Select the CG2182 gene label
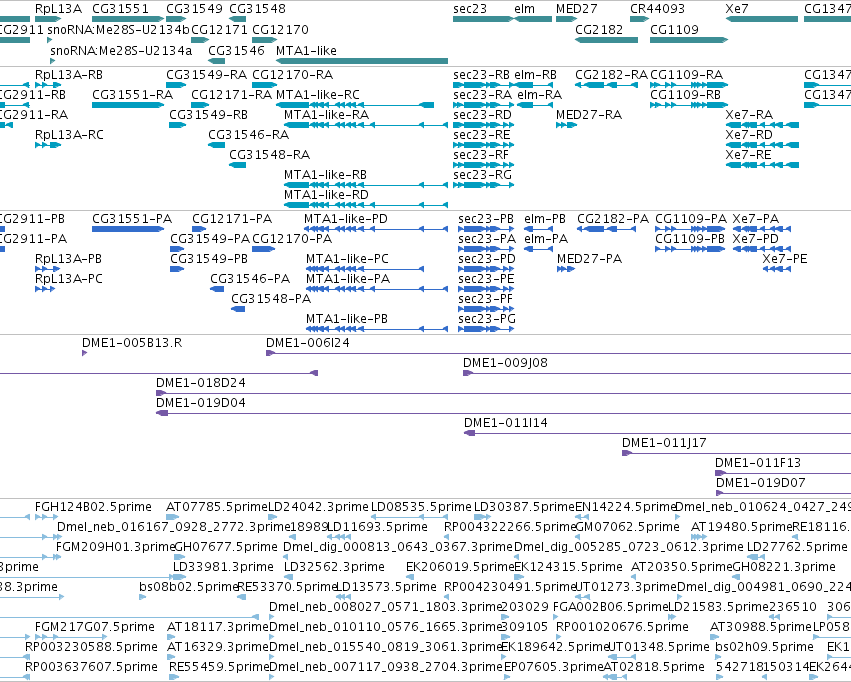Screen dimensions: 851x682 tap(599, 29)
